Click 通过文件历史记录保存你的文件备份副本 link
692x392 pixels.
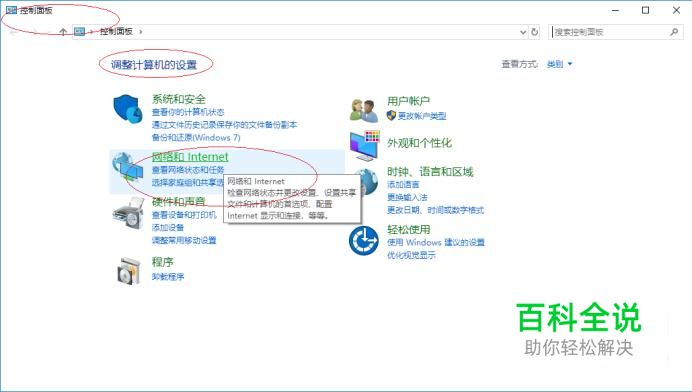click(224, 125)
